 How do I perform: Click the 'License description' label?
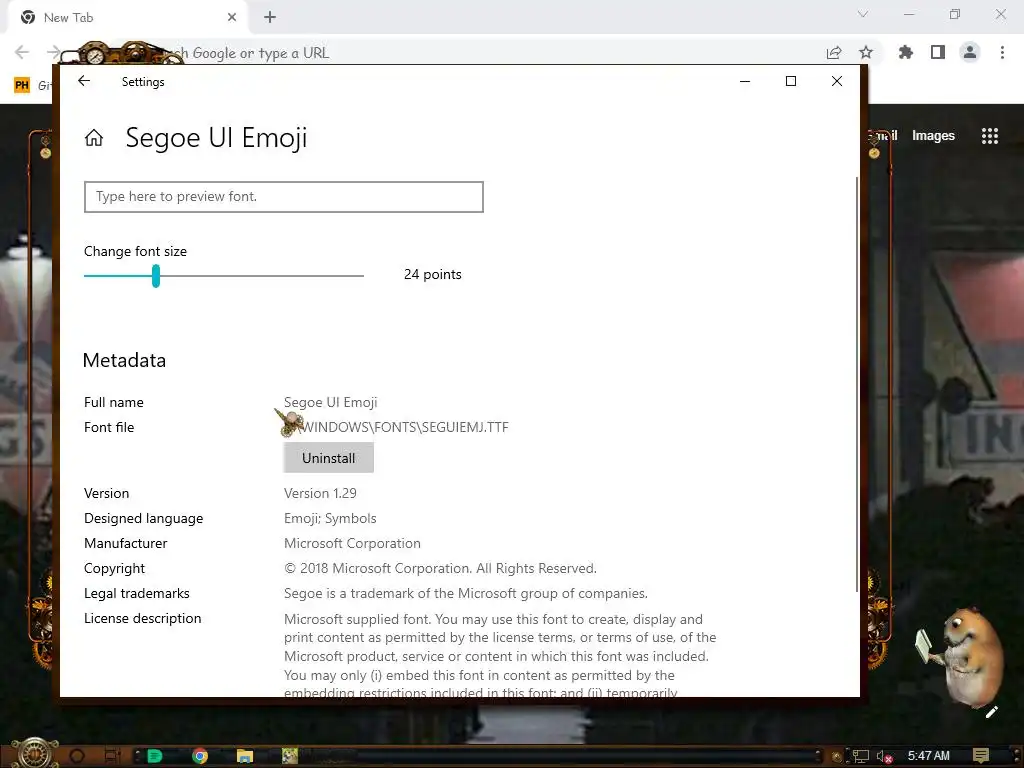[142, 618]
